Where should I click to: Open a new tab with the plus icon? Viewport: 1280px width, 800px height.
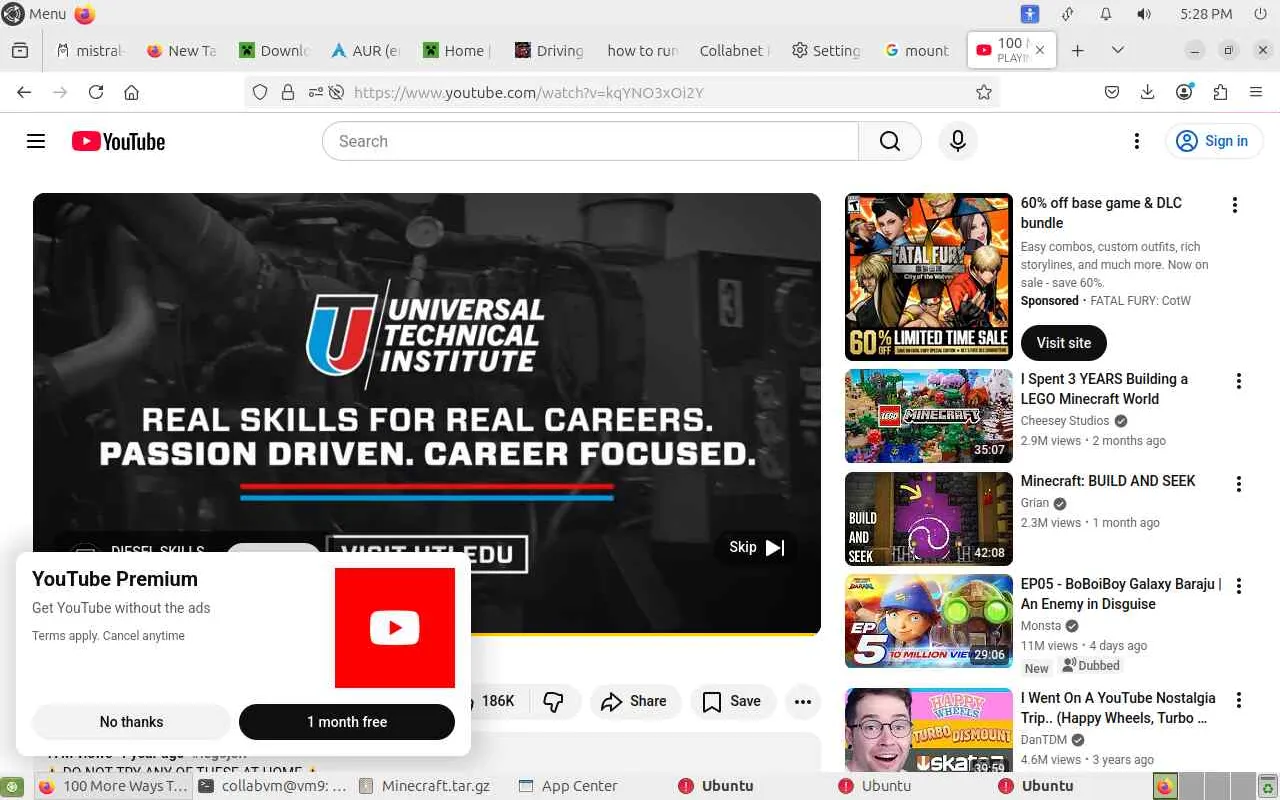(1077, 50)
